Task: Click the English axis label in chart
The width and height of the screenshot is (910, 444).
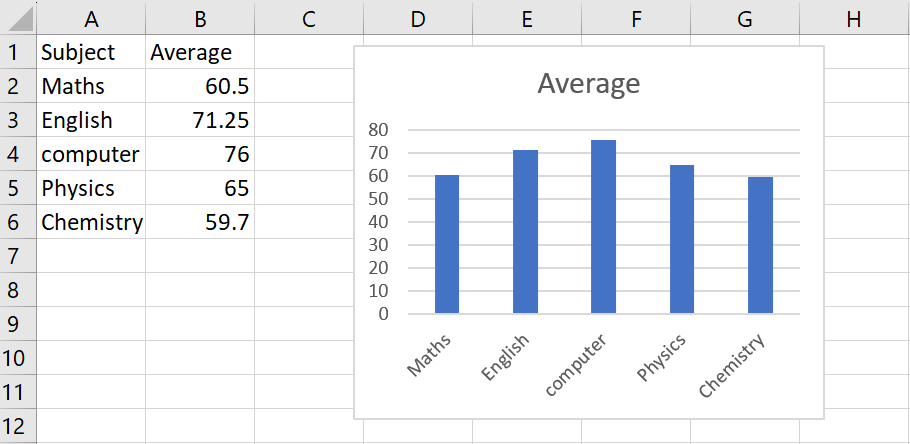Action: [505, 358]
